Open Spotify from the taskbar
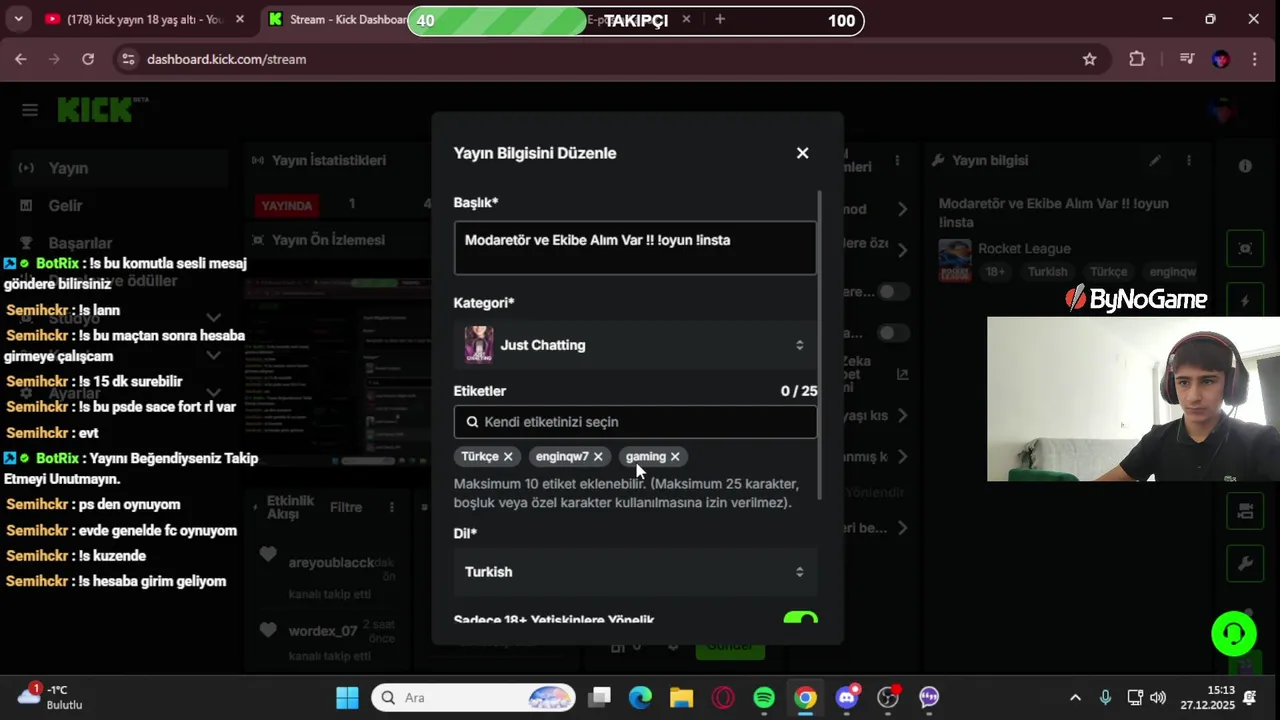 tap(764, 697)
